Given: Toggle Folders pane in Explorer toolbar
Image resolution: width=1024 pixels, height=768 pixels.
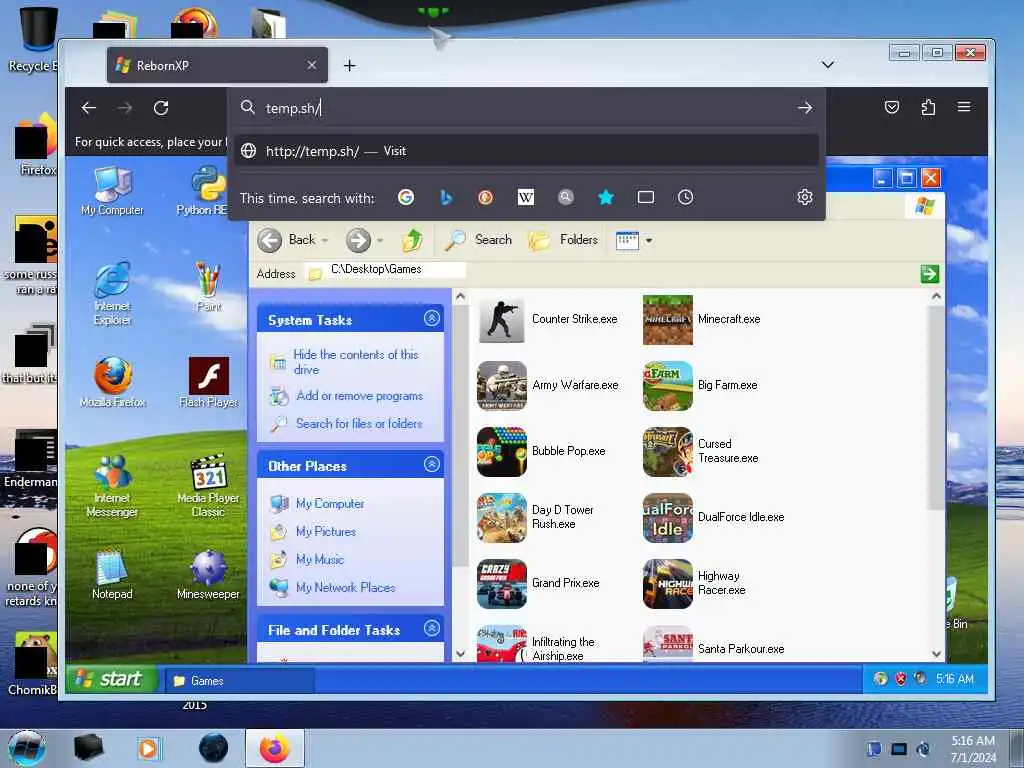Looking at the screenshot, I should pyautogui.click(x=563, y=240).
